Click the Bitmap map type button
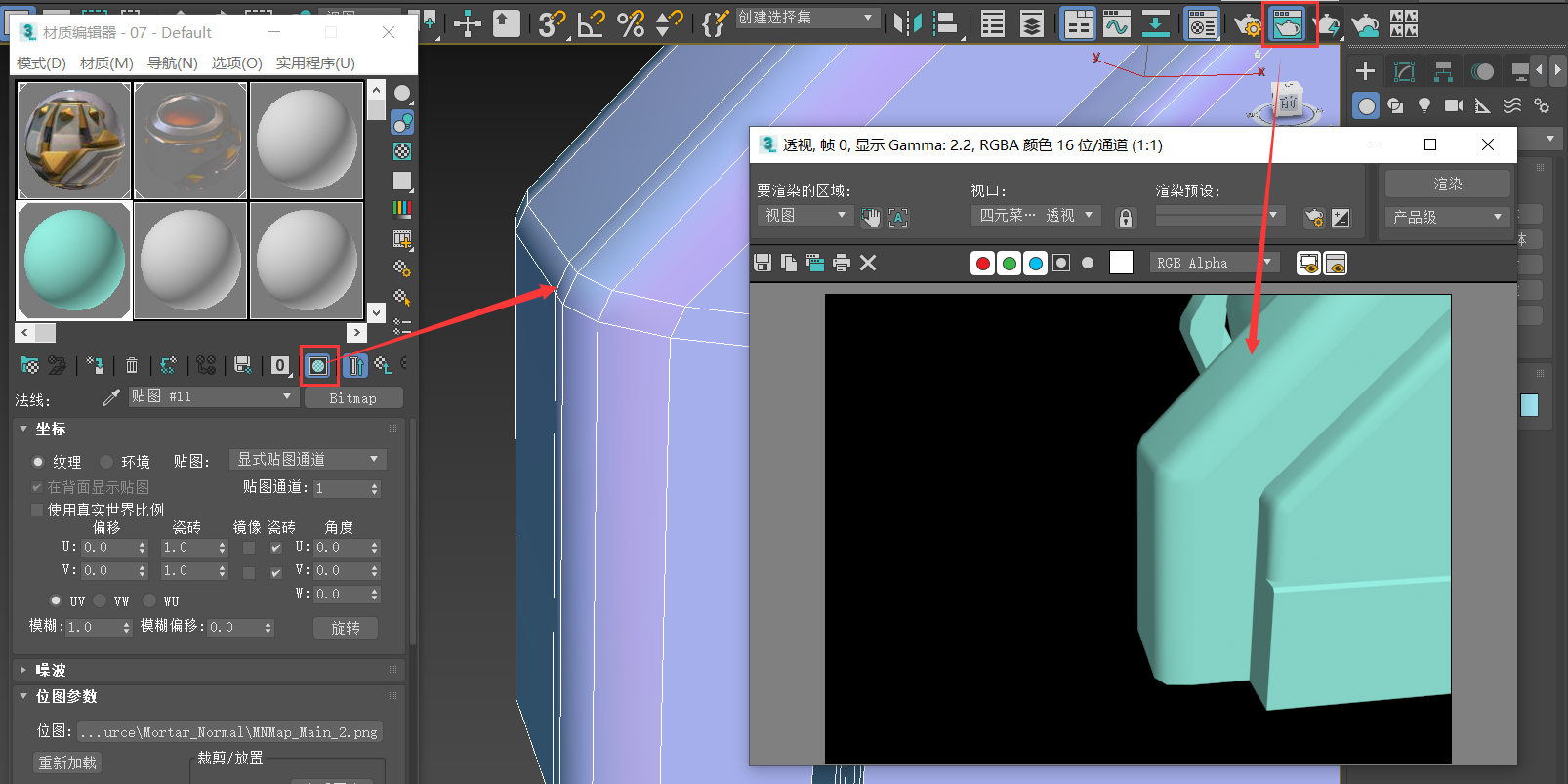1568x784 pixels. click(x=352, y=398)
